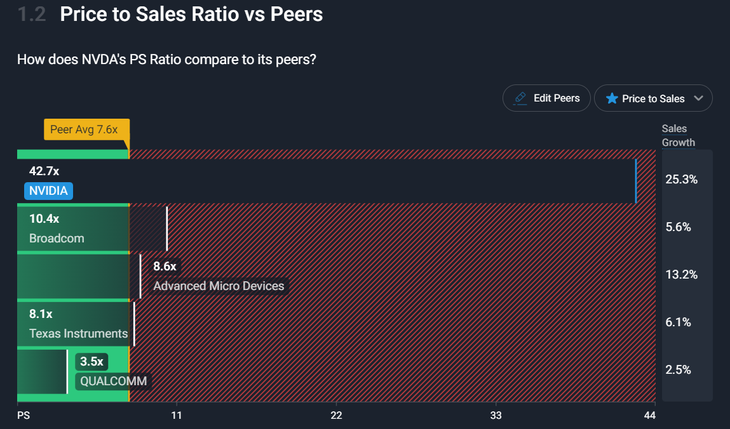Click the 13.2% sales growth value
Image resolution: width=730 pixels, height=429 pixels.
pos(681,275)
